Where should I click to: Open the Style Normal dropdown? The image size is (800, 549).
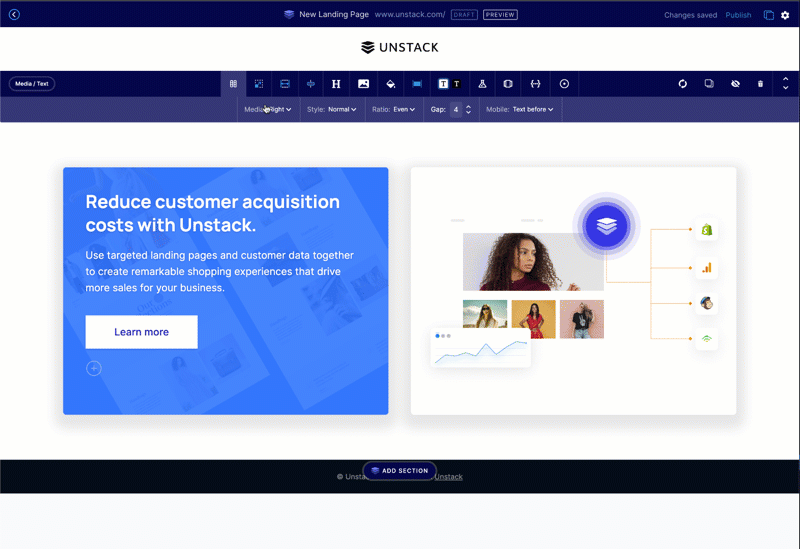[x=332, y=109]
